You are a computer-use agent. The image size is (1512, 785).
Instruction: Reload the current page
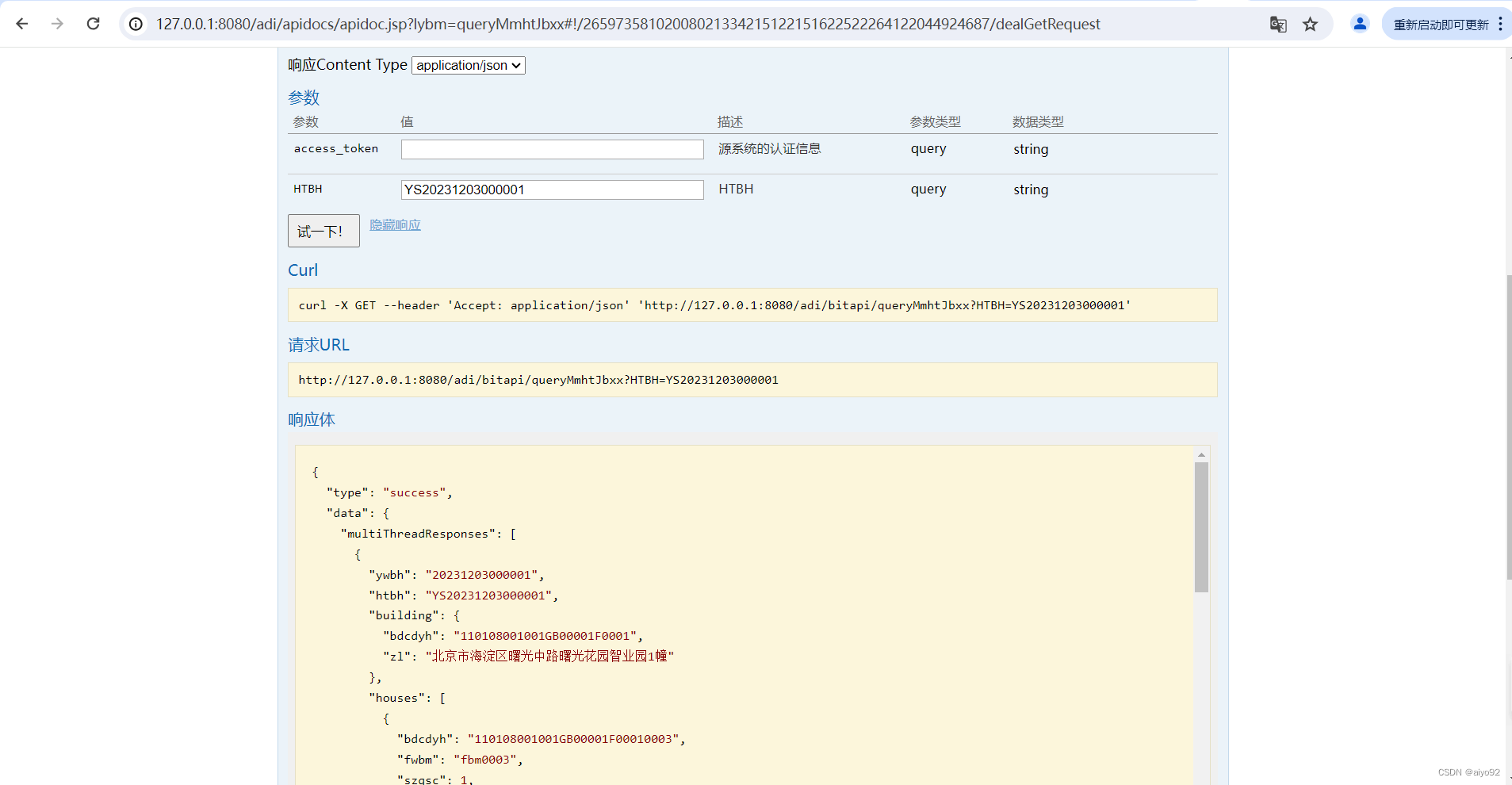(93, 24)
